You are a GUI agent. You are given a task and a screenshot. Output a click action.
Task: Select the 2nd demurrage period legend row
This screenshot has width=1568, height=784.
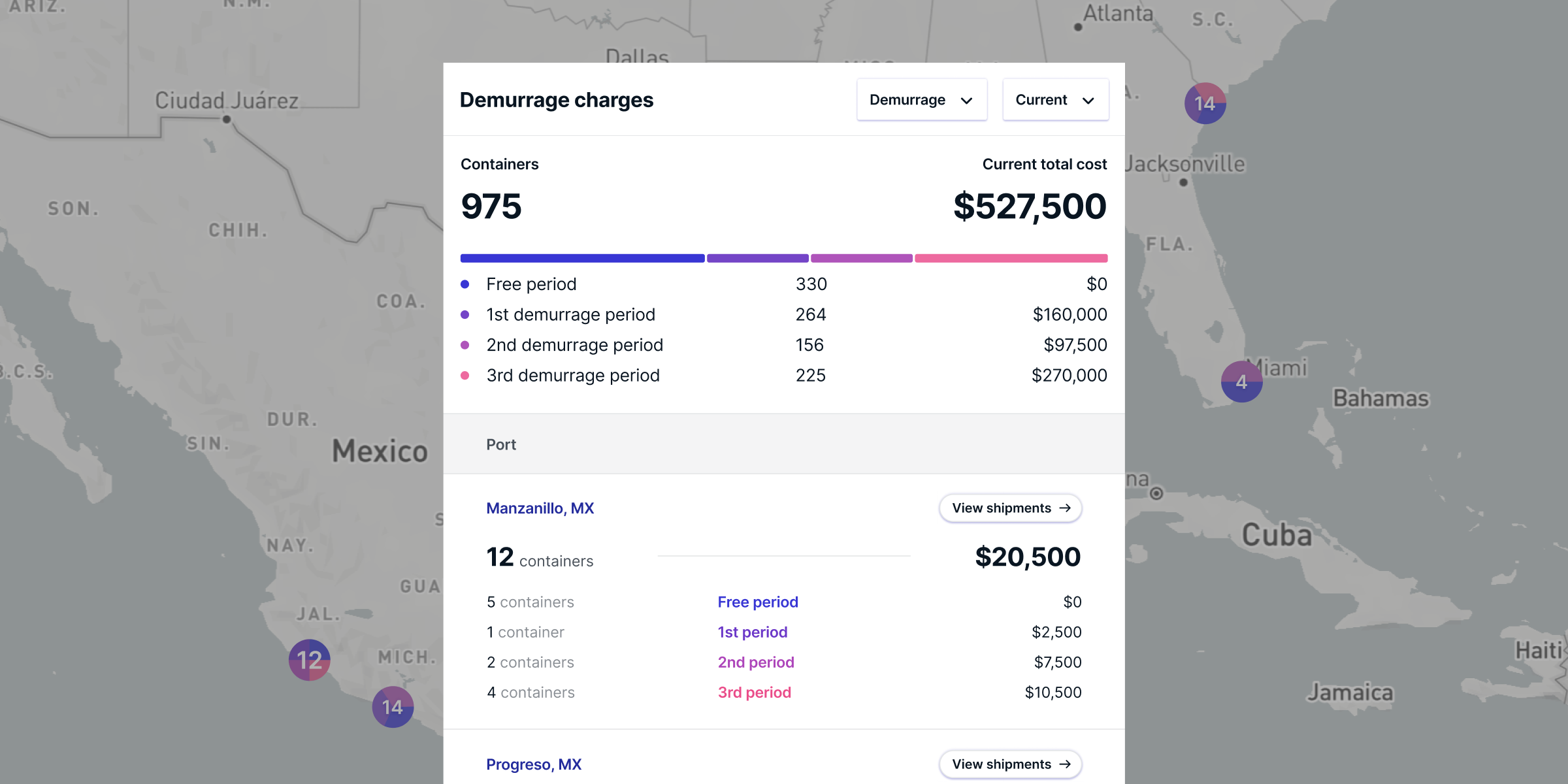[x=574, y=345]
